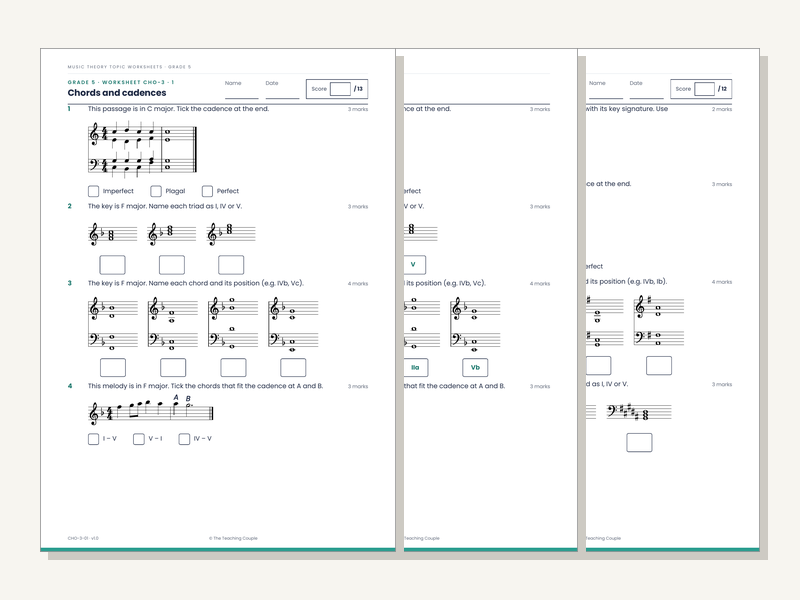
Task: Click question 4's F major melody instruction
Action: [205, 386]
